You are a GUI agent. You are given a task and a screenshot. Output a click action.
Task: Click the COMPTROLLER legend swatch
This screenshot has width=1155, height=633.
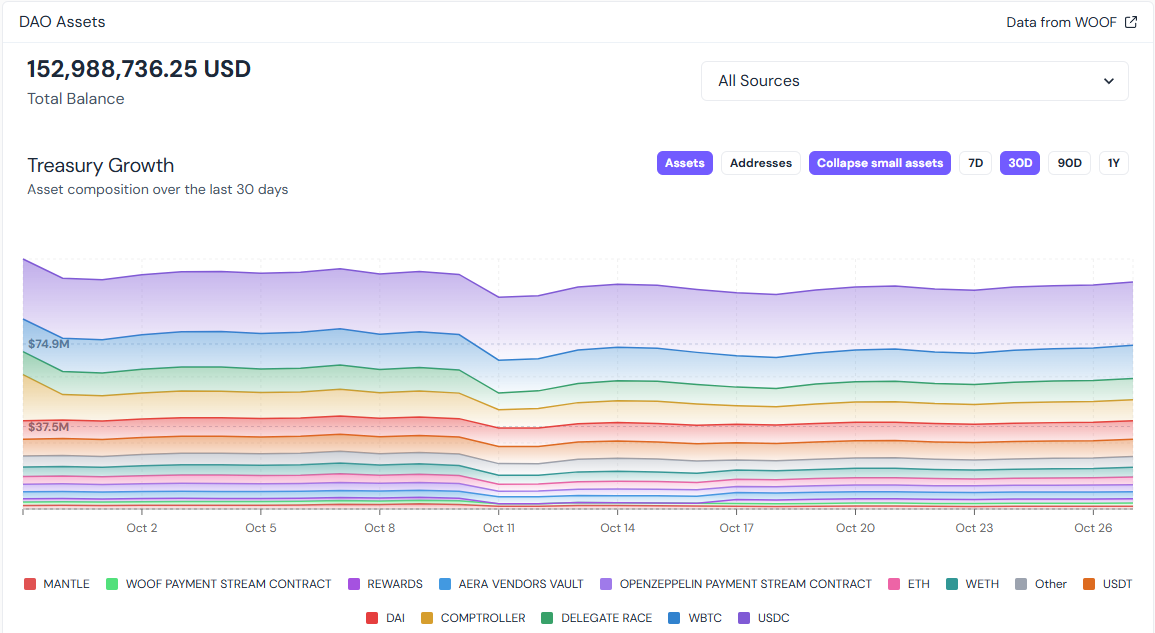pos(427,618)
